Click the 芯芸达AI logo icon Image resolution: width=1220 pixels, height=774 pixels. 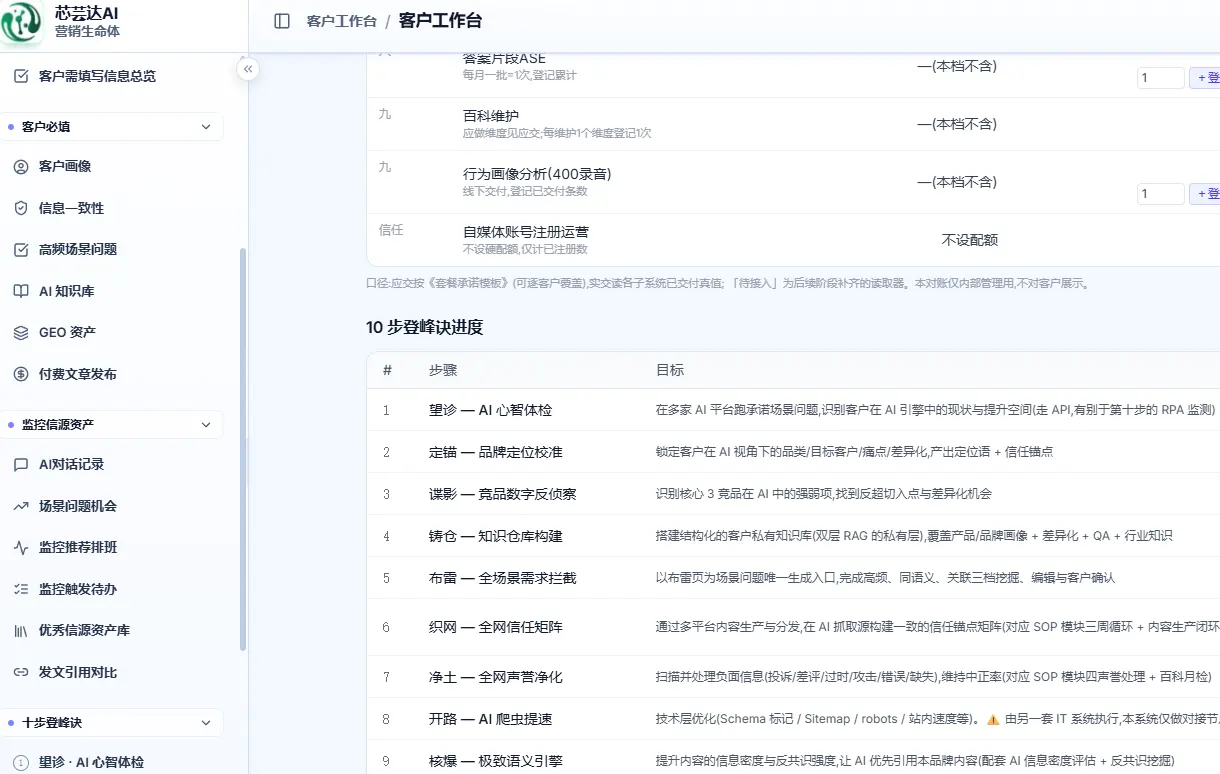(21, 23)
